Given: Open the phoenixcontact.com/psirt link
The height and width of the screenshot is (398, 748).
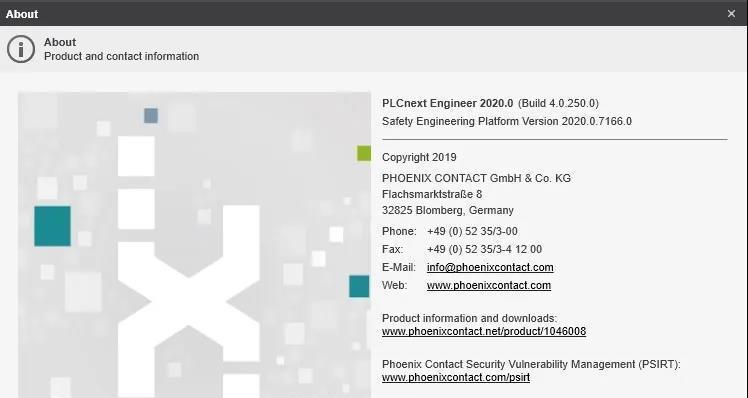Looking at the screenshot, I should [x=456, y=377].
